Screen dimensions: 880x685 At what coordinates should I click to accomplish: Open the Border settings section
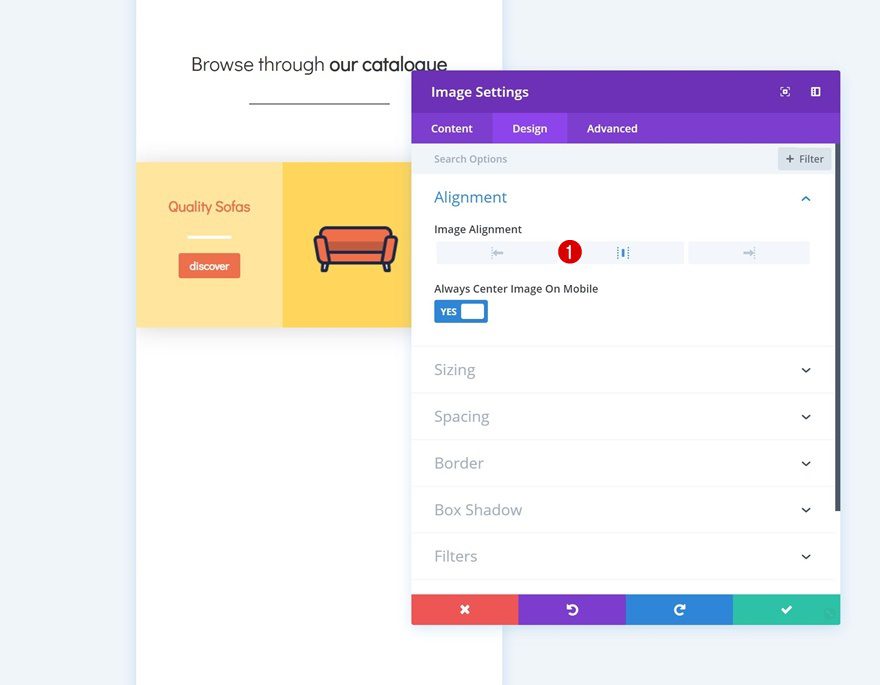[x=806, y=463]
